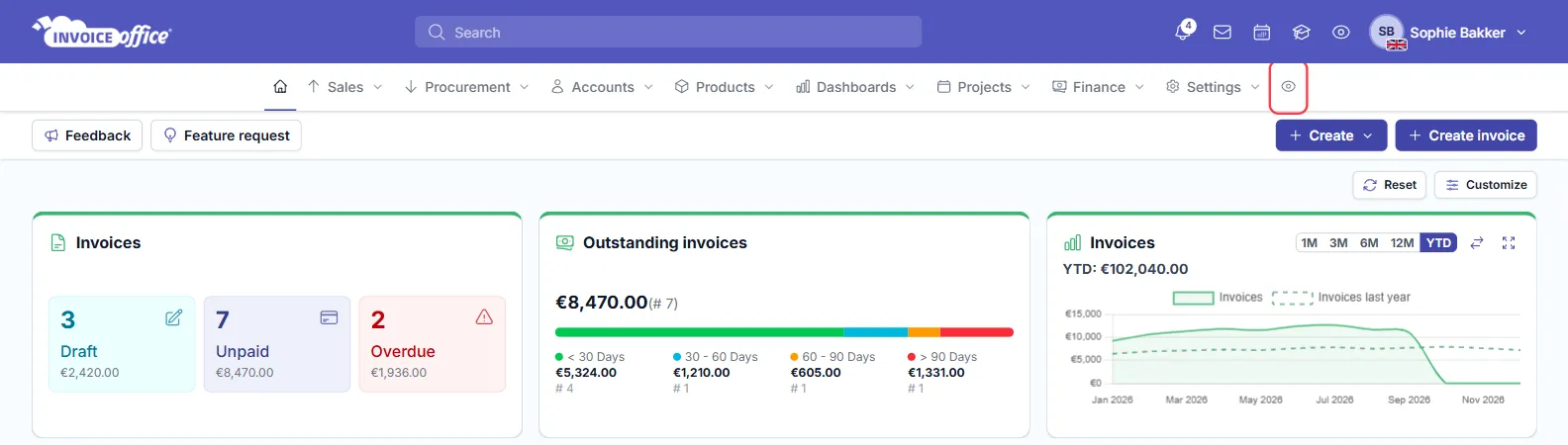
Task: Click the Settings gear icon
Action: click(1173, 87)
